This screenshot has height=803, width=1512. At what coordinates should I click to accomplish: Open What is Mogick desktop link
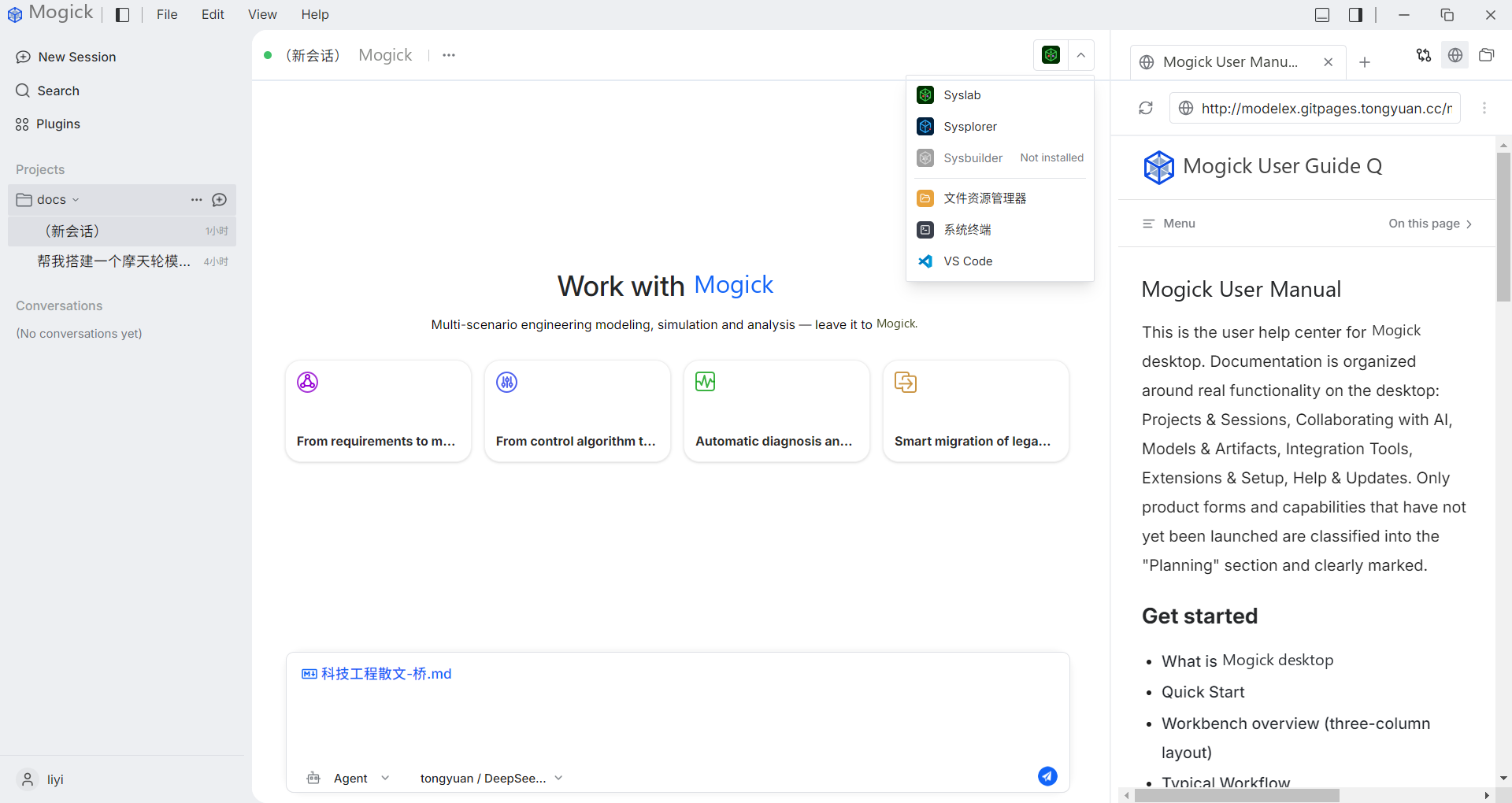pos(1247,661)
